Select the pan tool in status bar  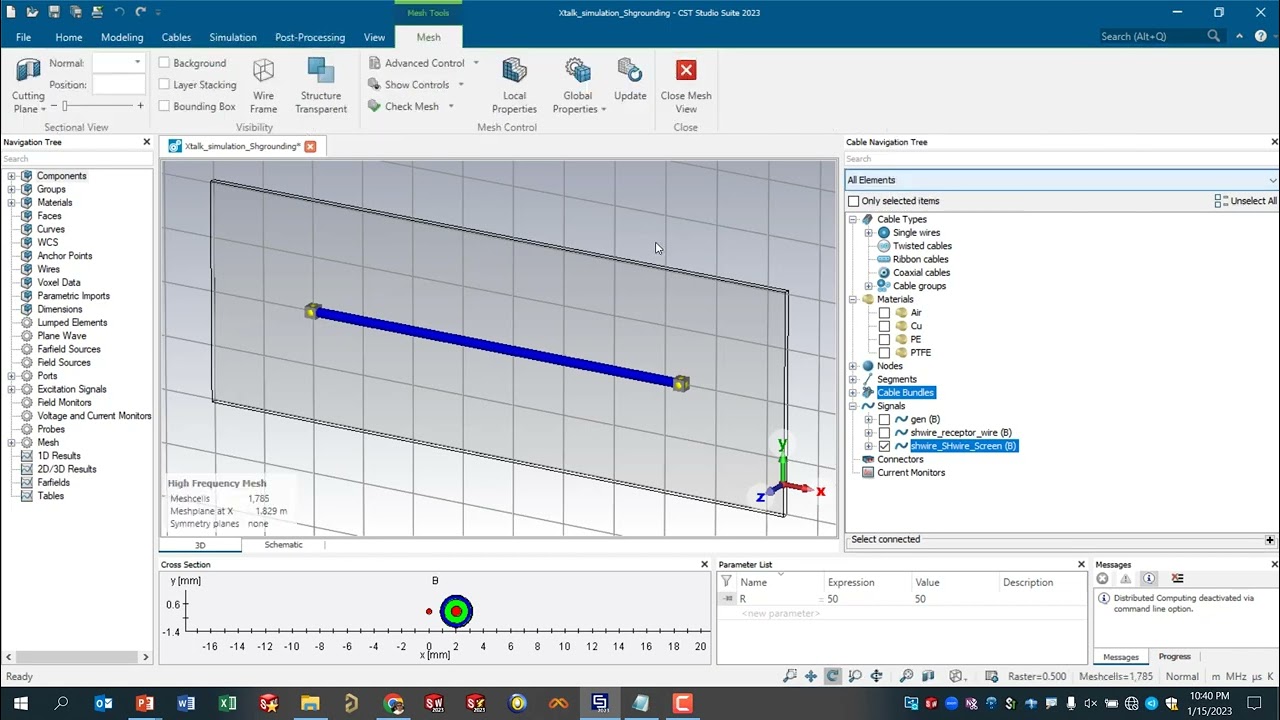point(811,676)
